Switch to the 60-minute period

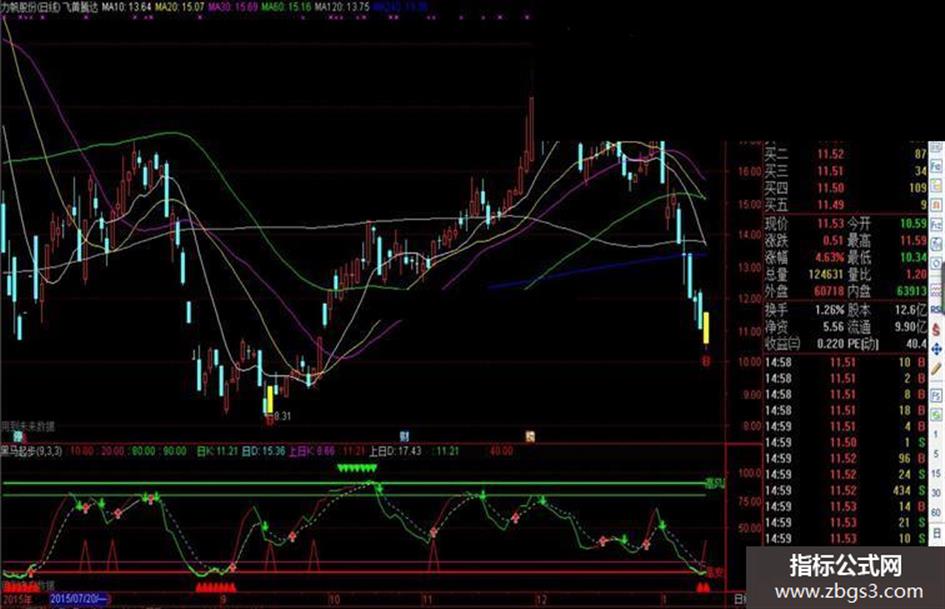pos(937,513)
